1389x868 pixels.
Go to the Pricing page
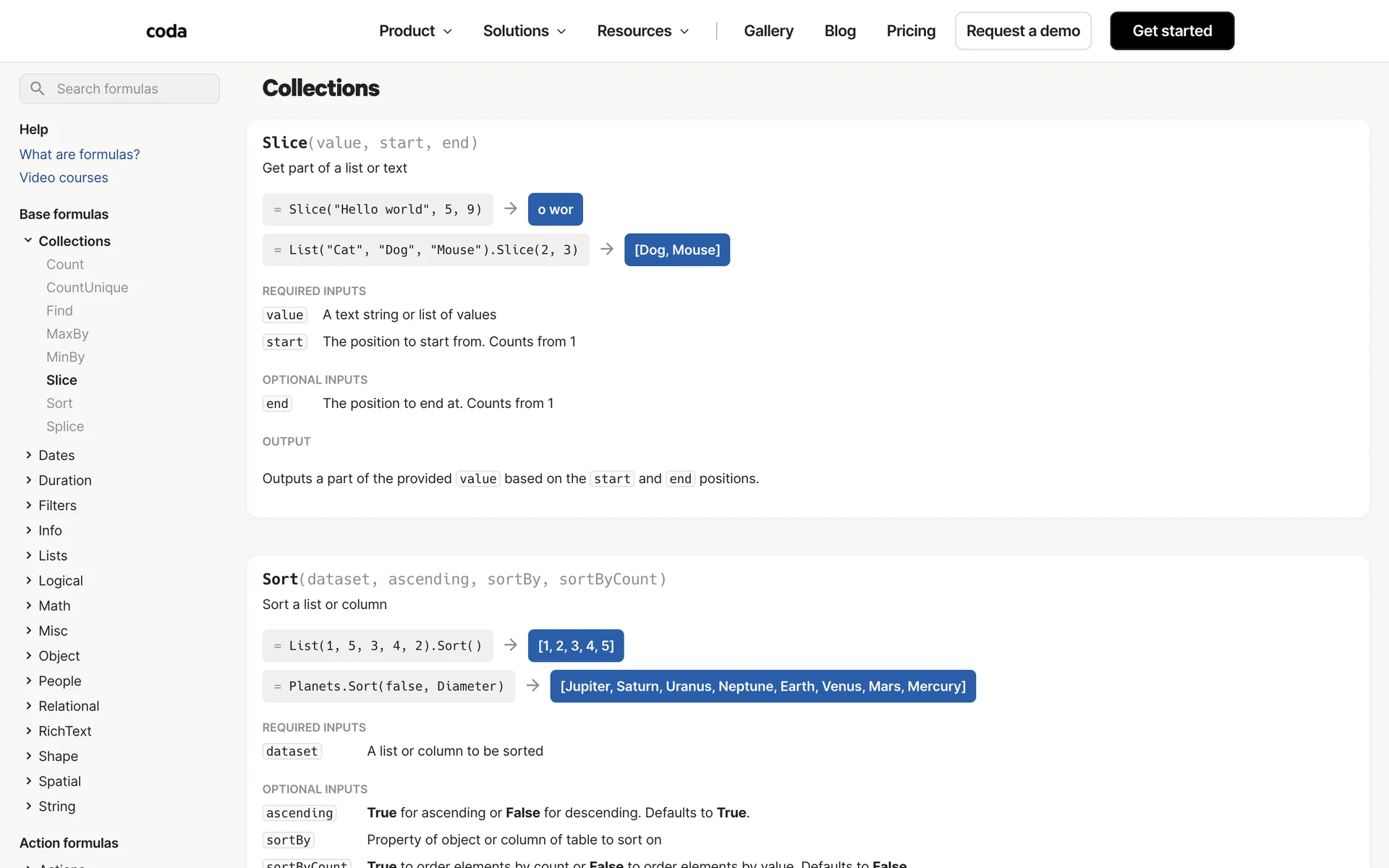(911, 31)
